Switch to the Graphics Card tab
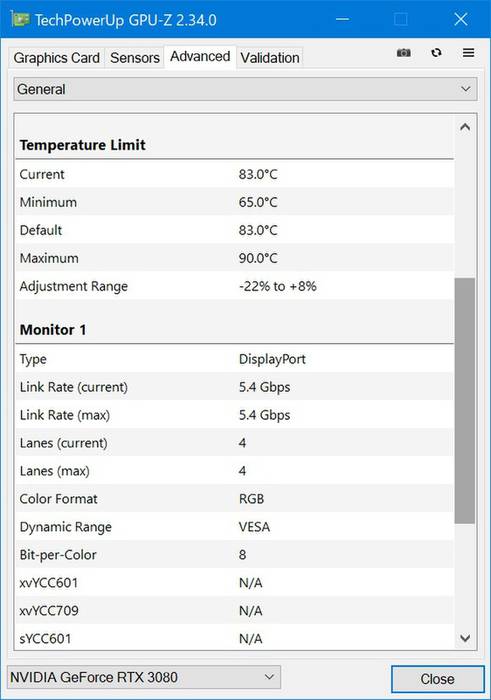Image resolution: width=491 pixels, height=700 pixels. [x=56, y=58]
